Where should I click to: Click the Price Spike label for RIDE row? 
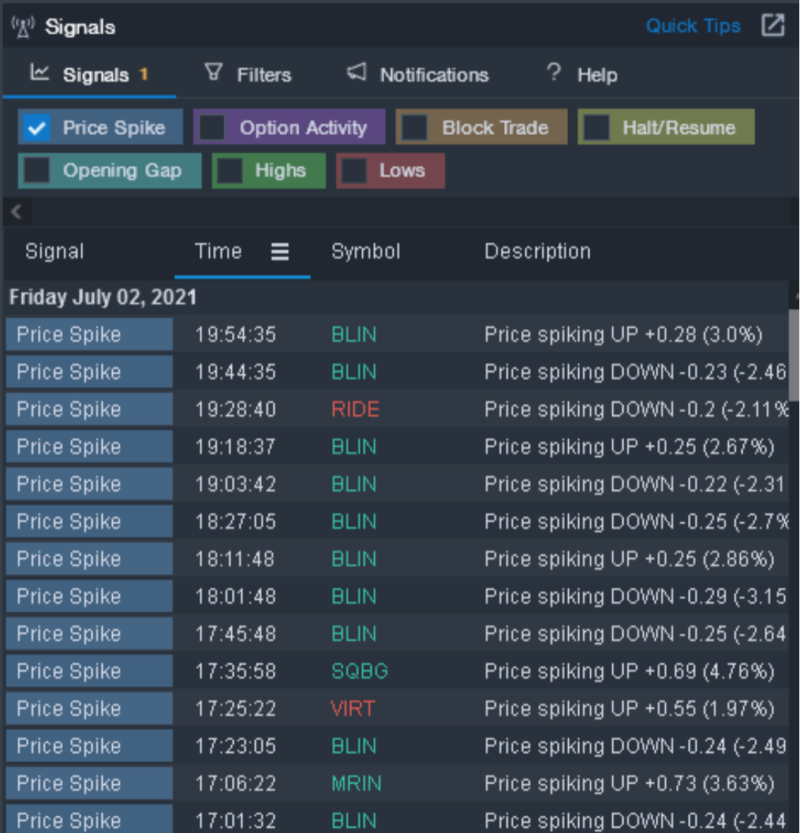(89, 410)
